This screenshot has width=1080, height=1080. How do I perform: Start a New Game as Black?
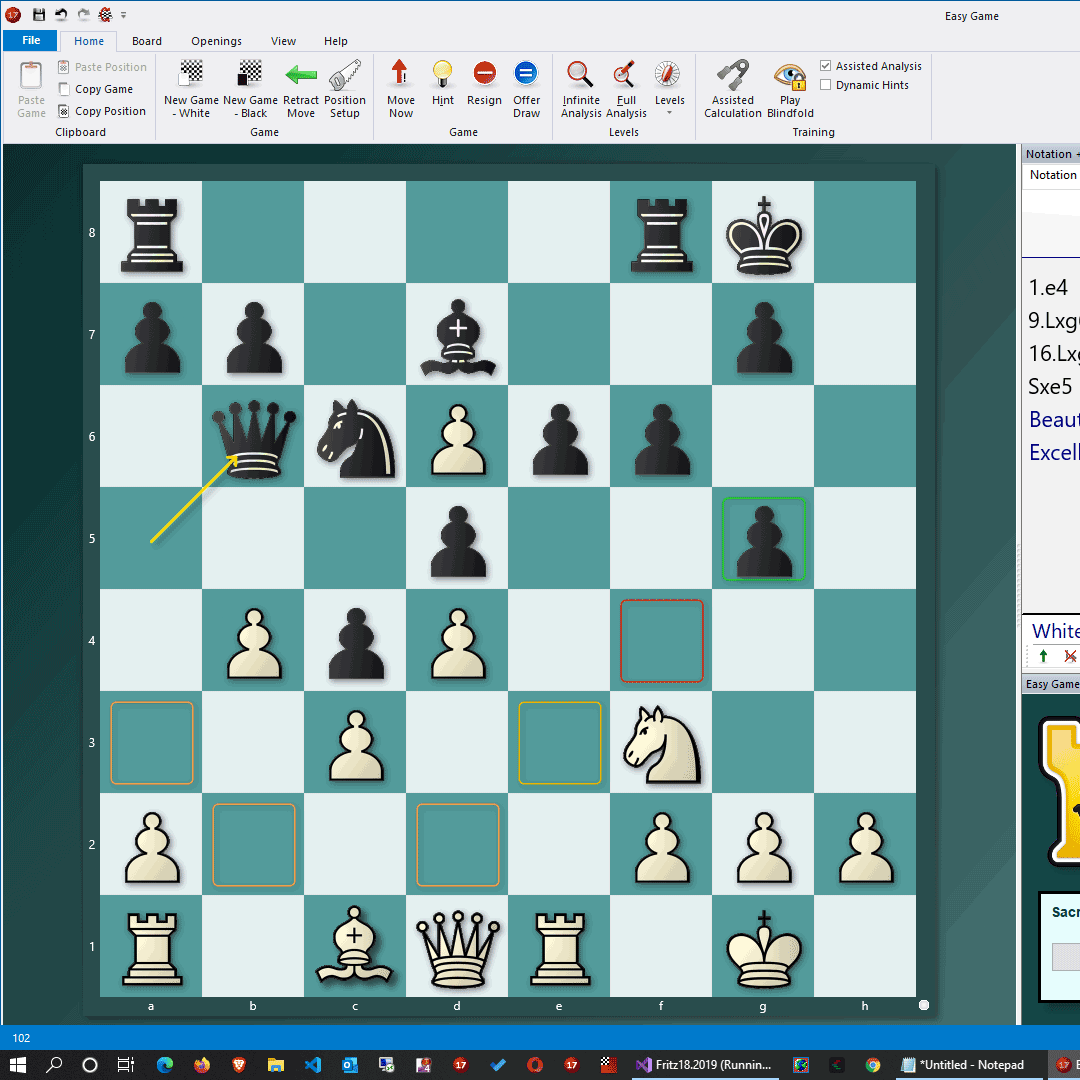(x=250, y=88)
